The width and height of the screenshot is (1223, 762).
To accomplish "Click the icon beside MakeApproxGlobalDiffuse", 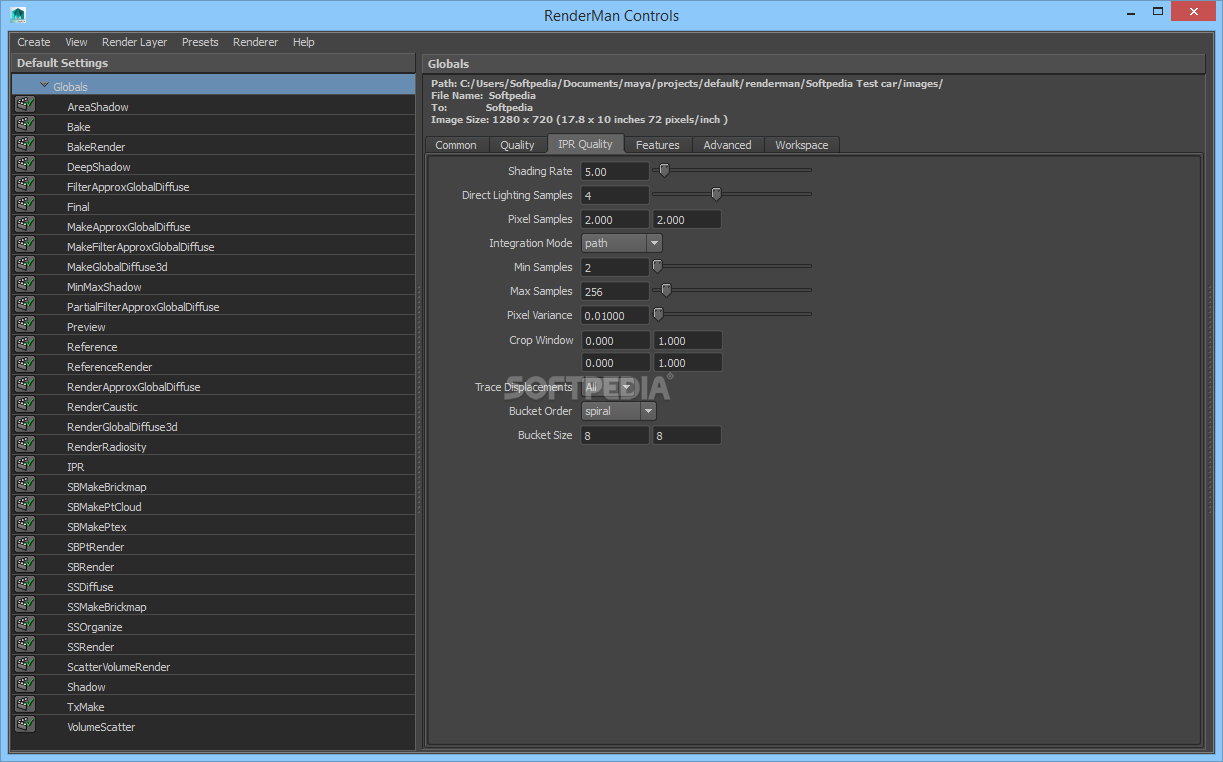I will click(25, 225).
